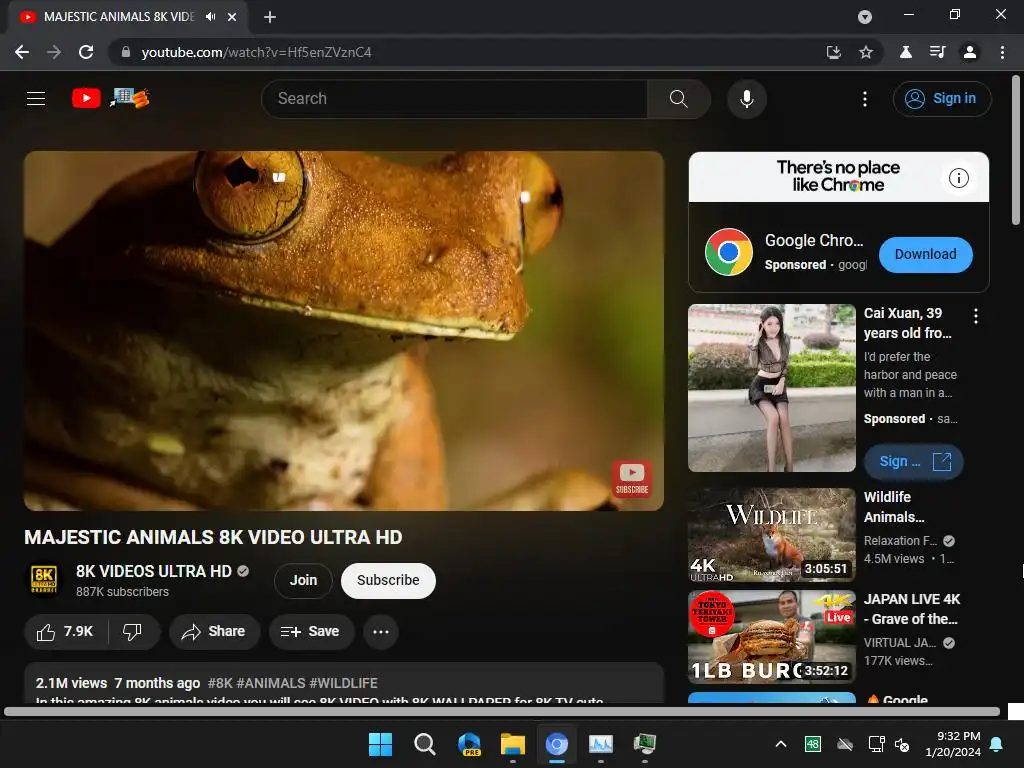Click the address bar URL

(x=256, y=52)
